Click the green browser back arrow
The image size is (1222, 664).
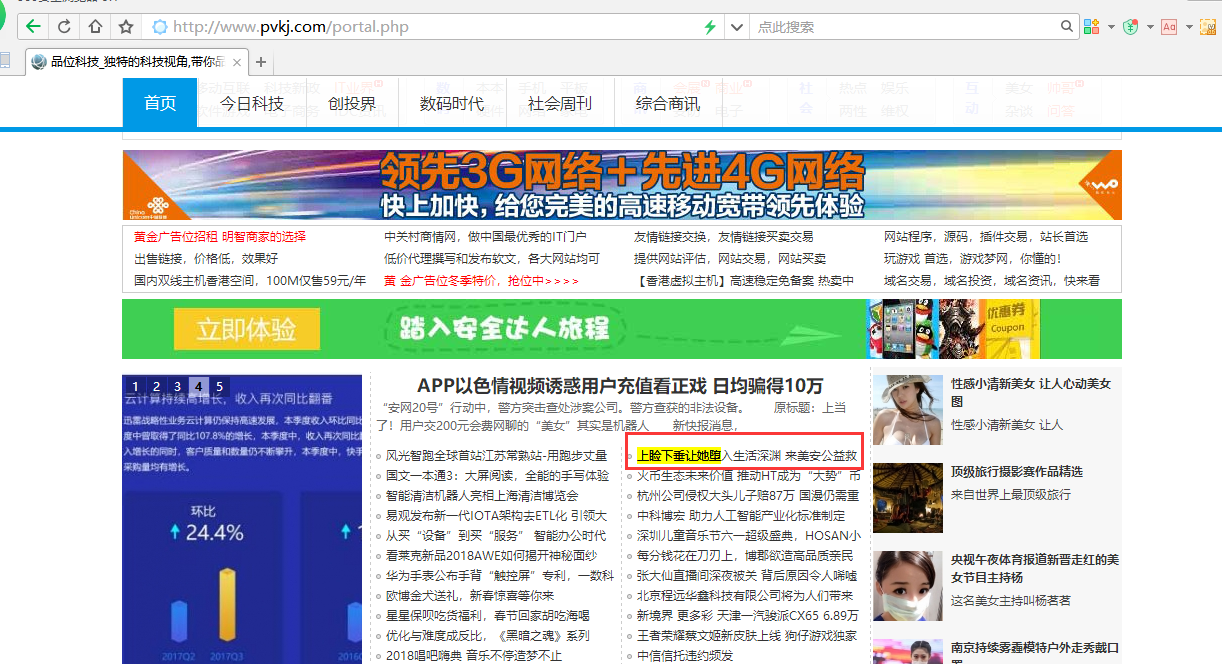pos(35,26)
